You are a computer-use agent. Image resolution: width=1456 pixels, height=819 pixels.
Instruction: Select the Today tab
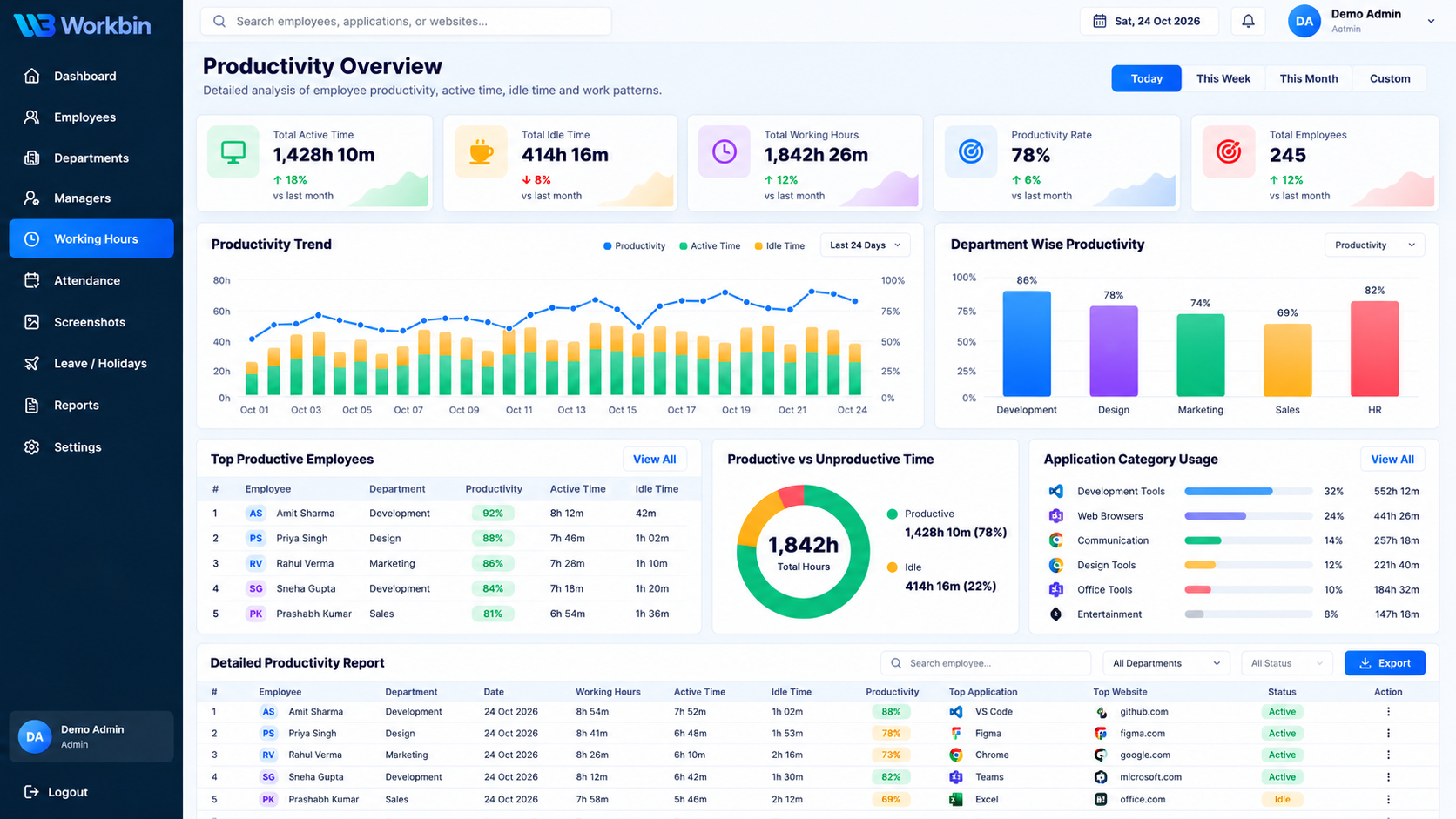[1146, 78]
